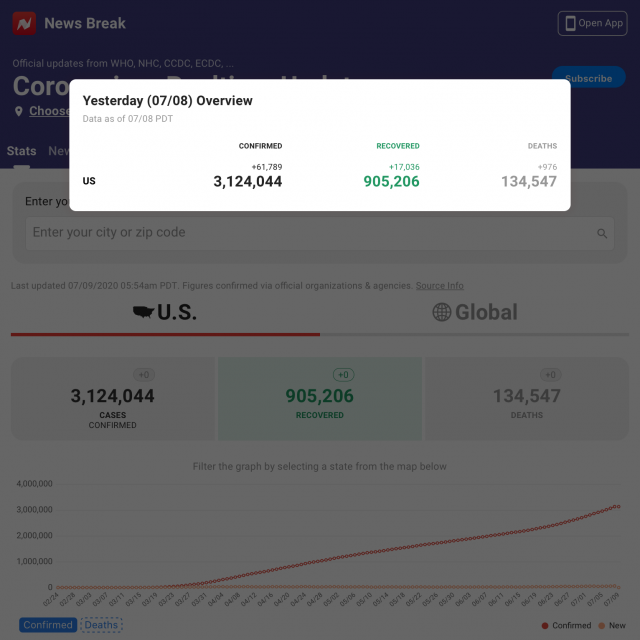The width and height of the screenshot is (640, 640).
Task: Select the U.S. tab label
Action: point(177,312)
